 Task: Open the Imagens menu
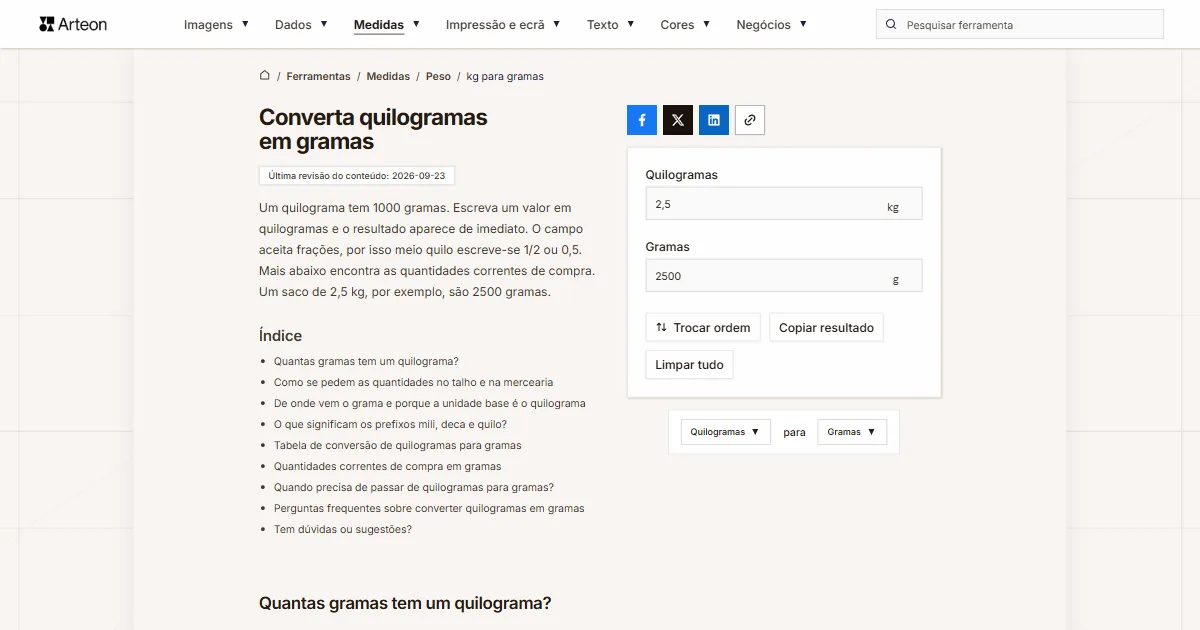coord(217,25)
